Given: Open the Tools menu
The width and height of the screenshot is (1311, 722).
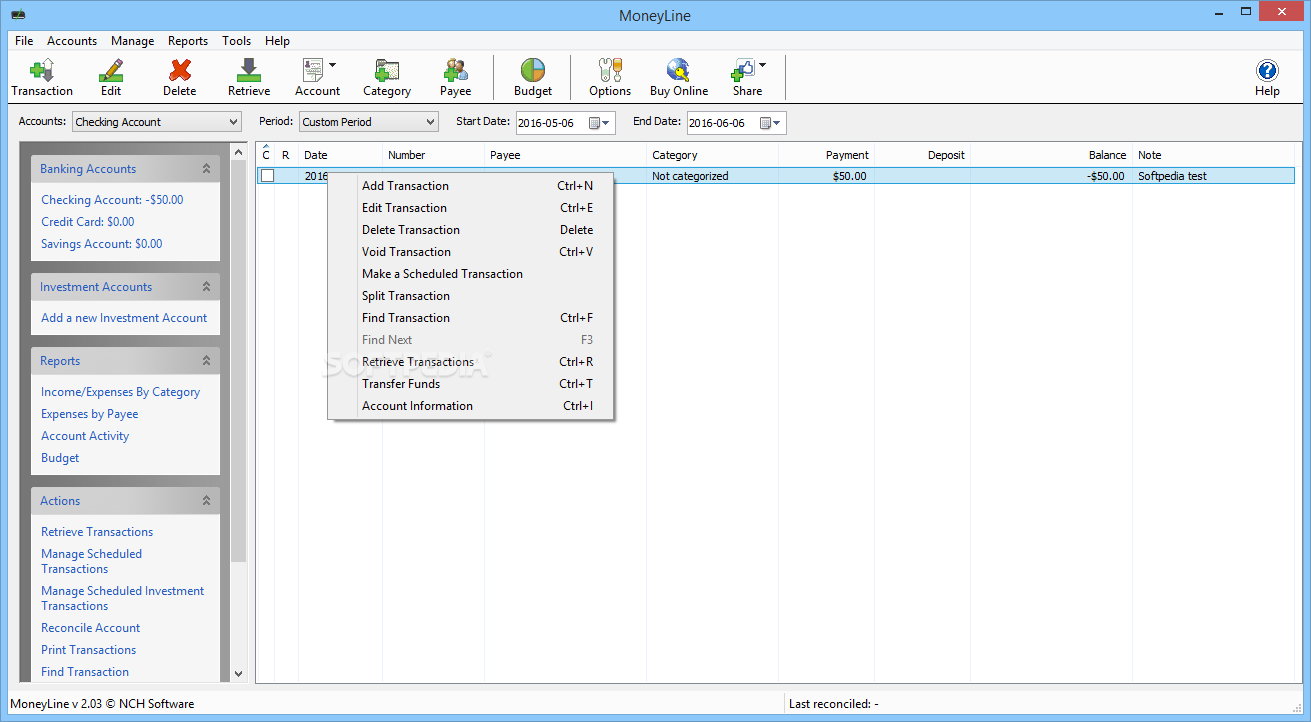Looking at the screenshot, I should 237,41.
